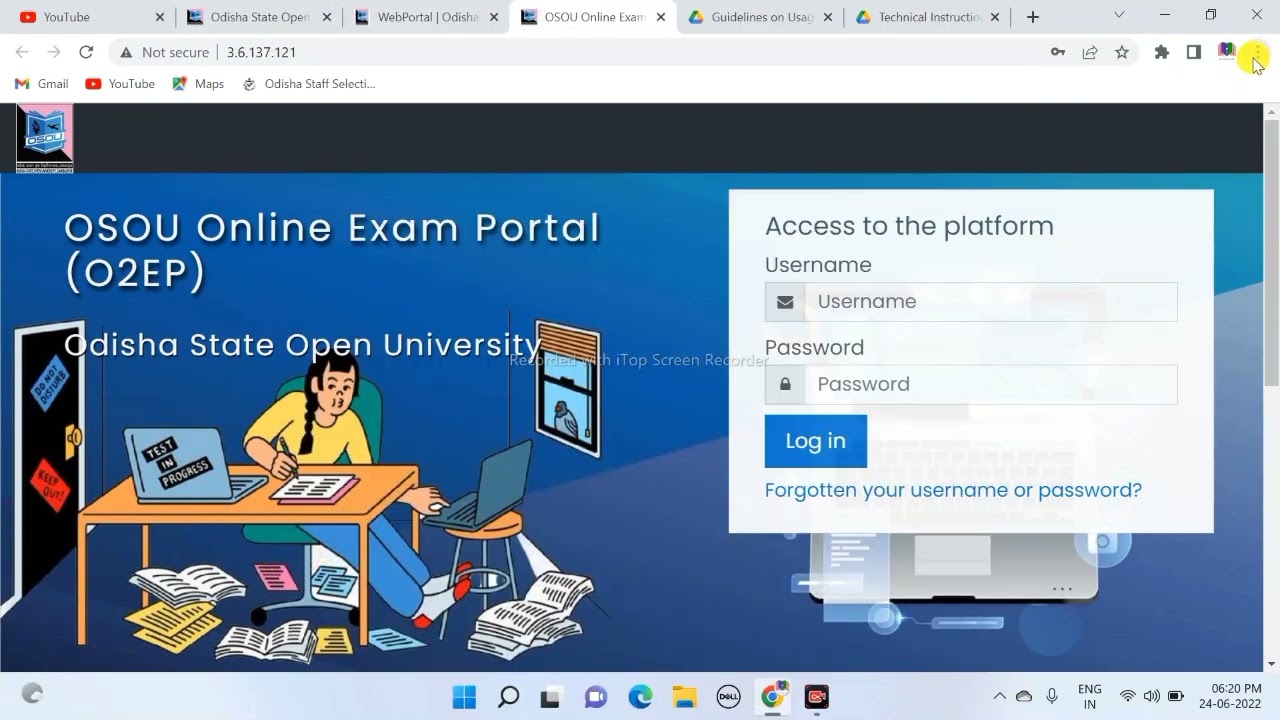Focus the Username input field

pos(991,302)
